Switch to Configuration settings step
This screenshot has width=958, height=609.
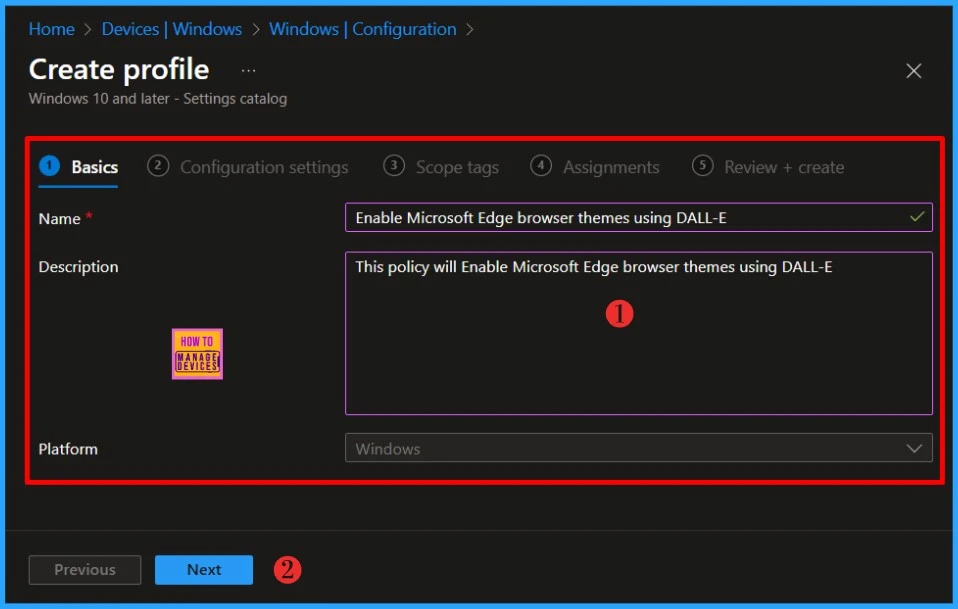(x=247, y=167)
